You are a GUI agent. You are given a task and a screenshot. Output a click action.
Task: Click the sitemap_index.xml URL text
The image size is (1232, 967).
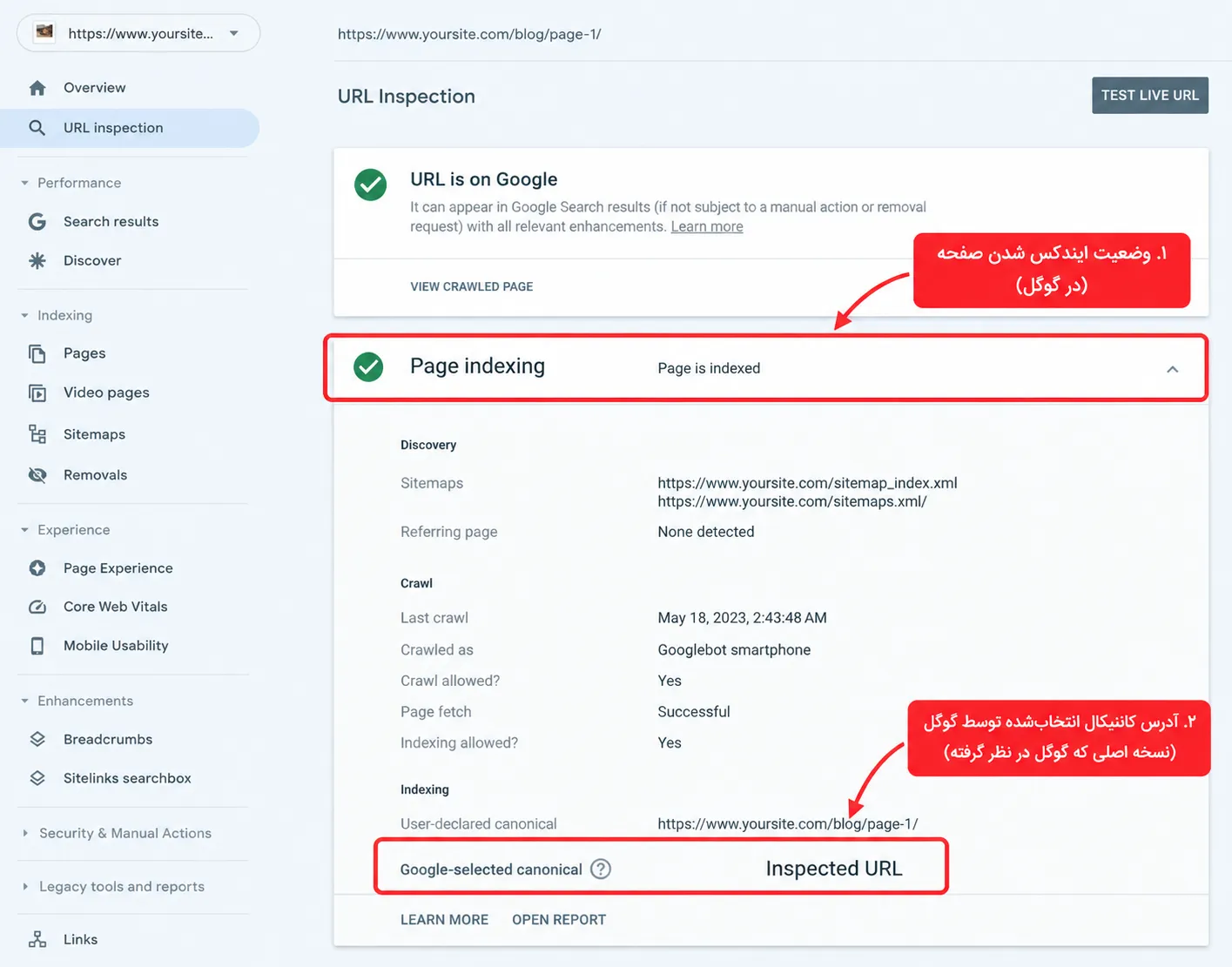tap(807, 483)
